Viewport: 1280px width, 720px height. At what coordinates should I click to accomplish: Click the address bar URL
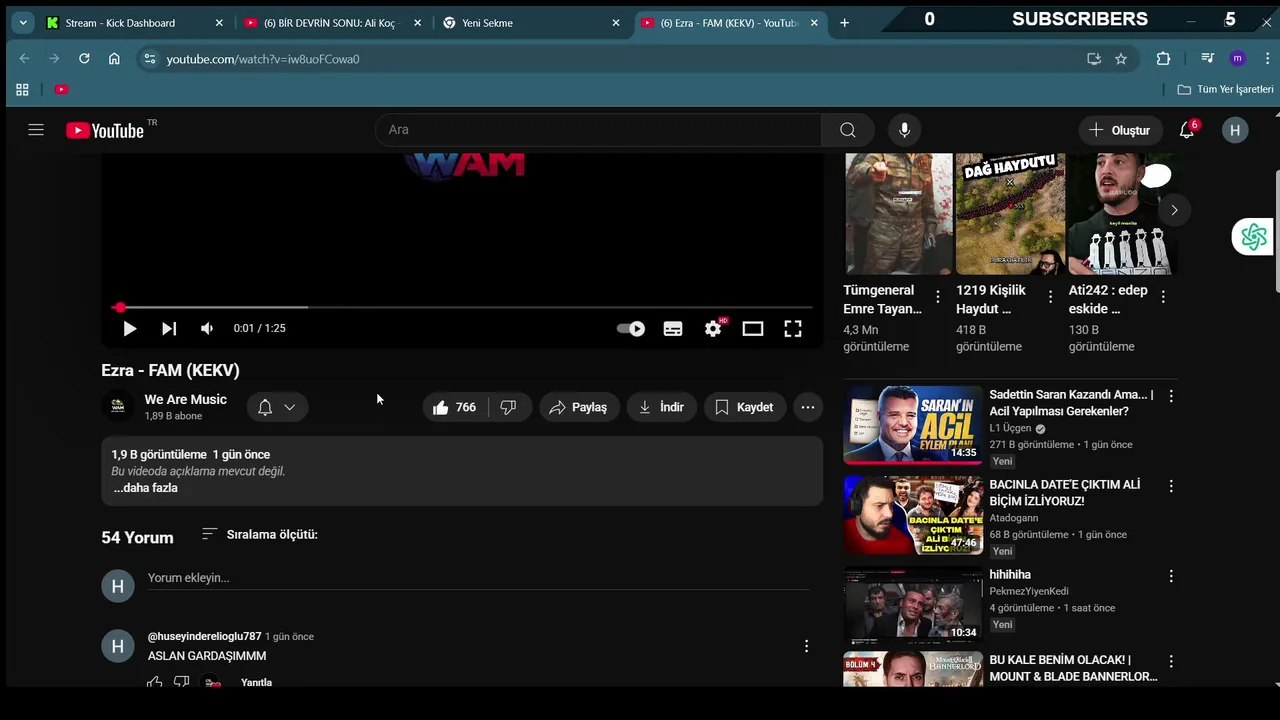point(262,59)
